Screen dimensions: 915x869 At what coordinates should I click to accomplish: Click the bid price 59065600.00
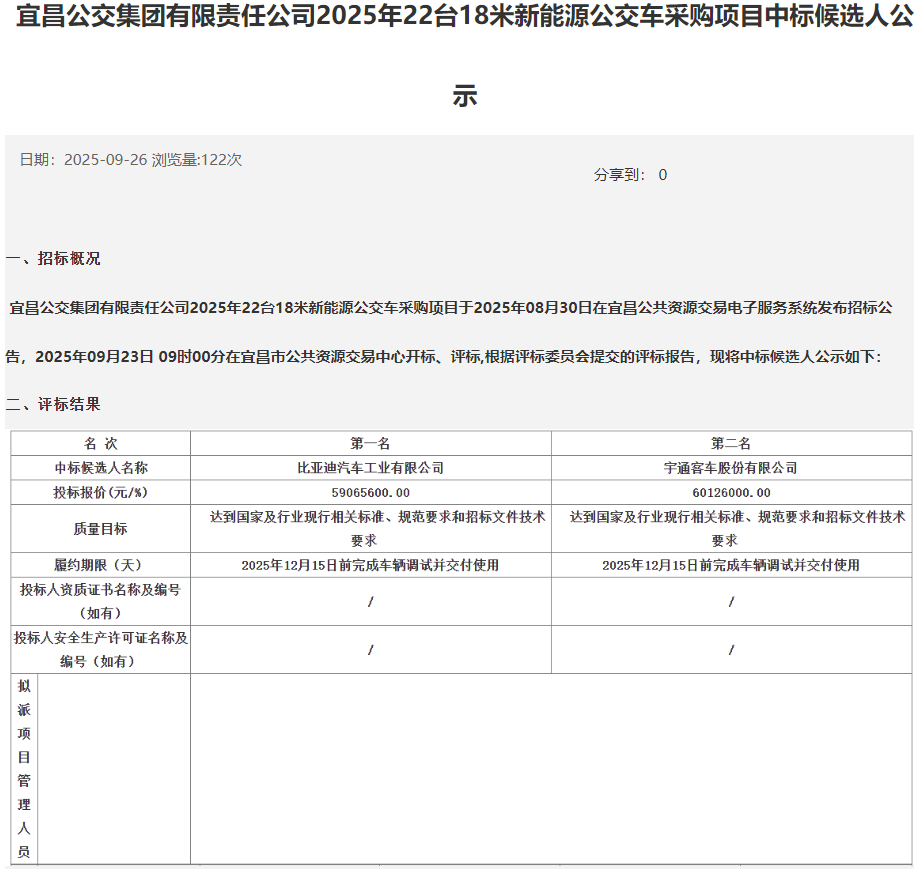point(370,493)
